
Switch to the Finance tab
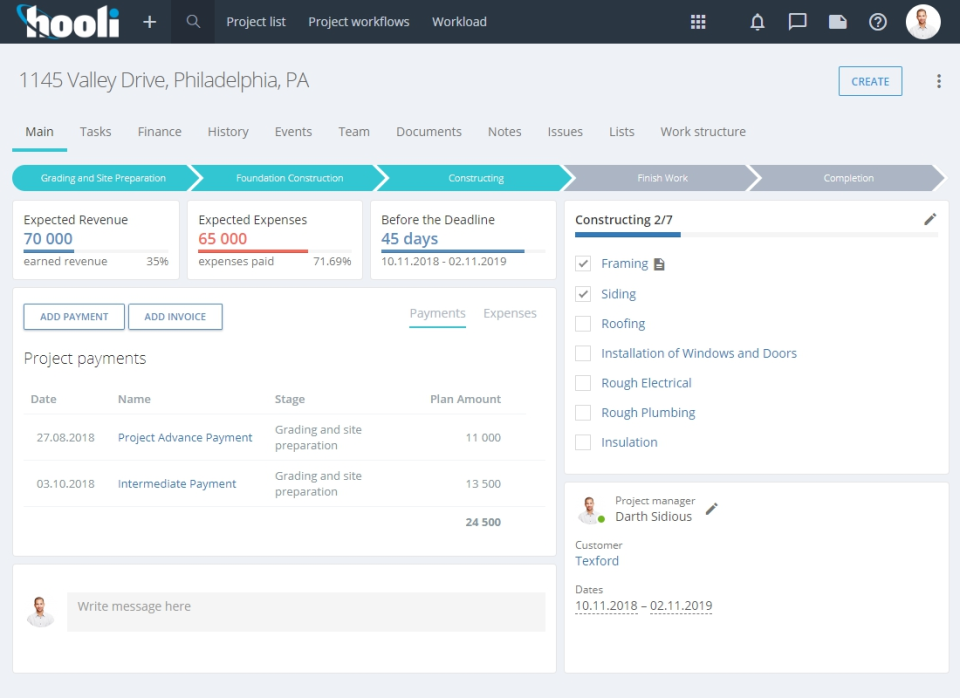(x=159, y=132)
